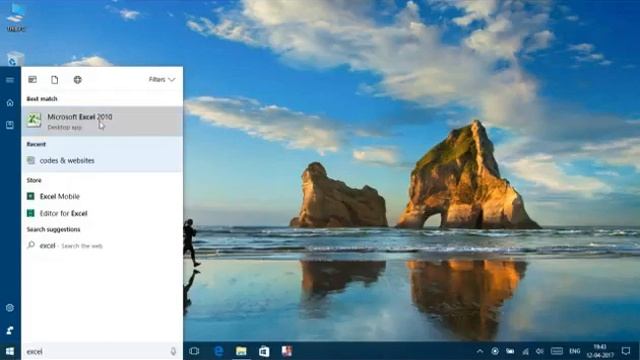
Task: Open the red pinned app on taskbar
Action: click(287, 351)
